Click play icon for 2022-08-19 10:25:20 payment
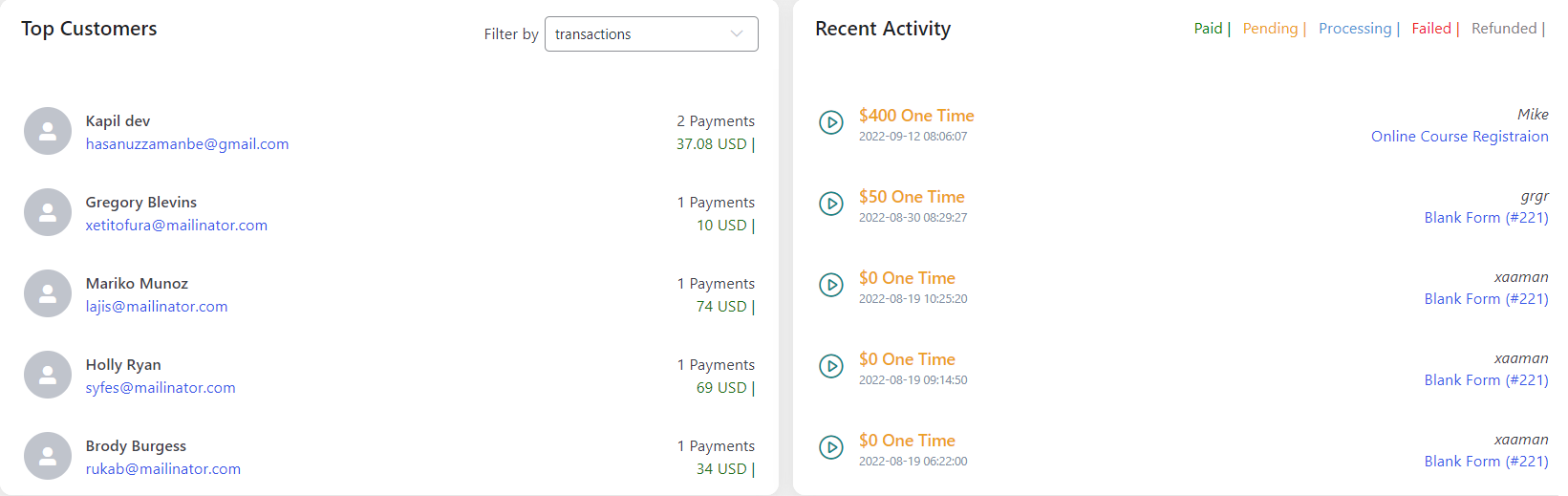The height and width of the screenshot is (496, 1568). coord(831,285)
